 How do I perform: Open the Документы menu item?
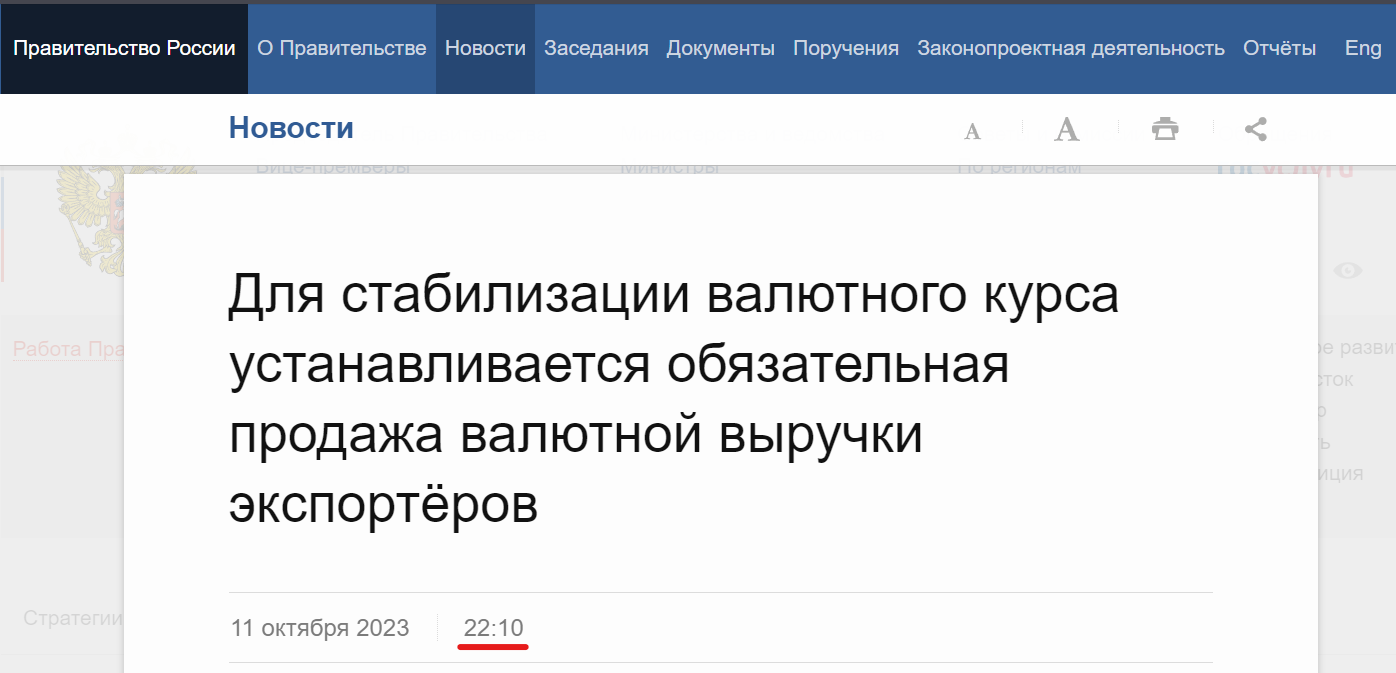721,48
